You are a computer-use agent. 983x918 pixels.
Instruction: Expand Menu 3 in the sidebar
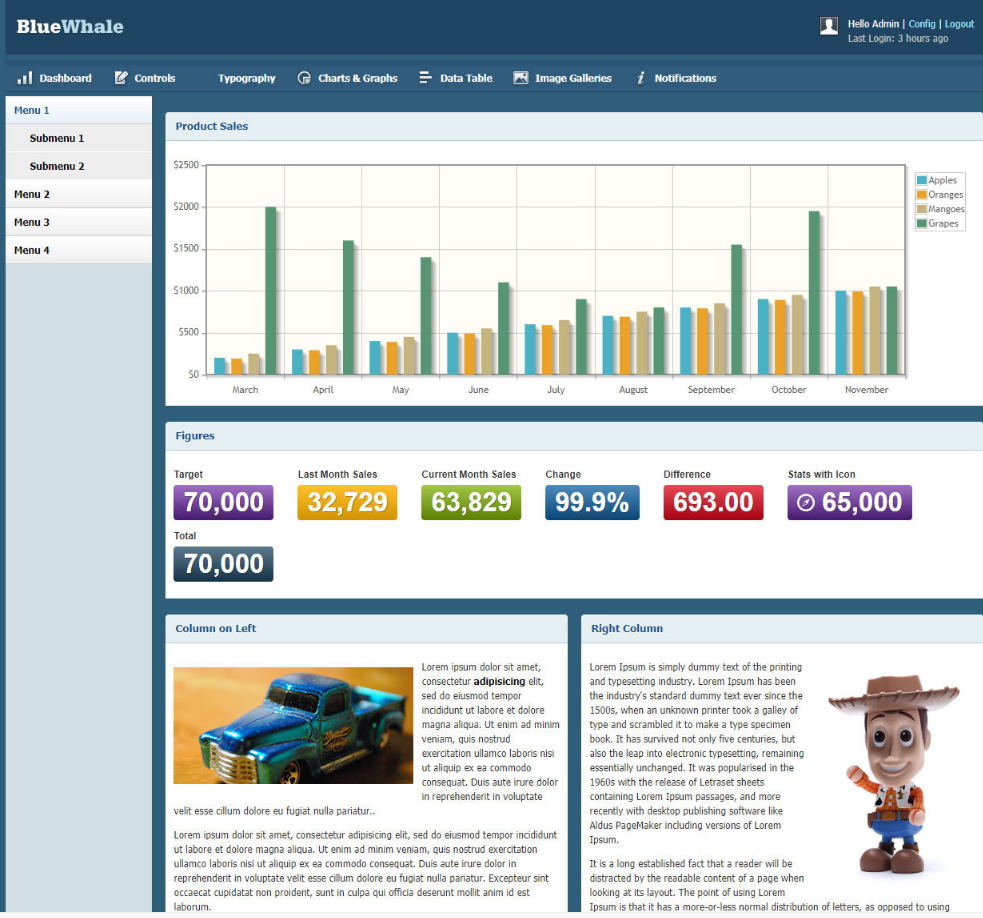(32, 222)
